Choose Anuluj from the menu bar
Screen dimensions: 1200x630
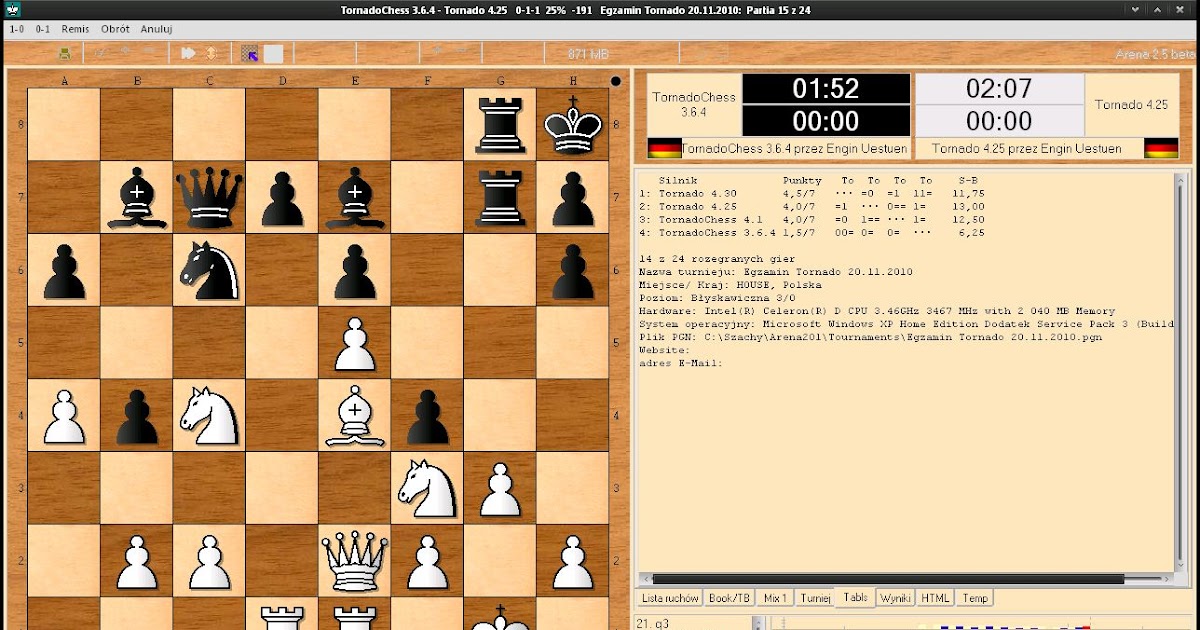coord(156,29)
